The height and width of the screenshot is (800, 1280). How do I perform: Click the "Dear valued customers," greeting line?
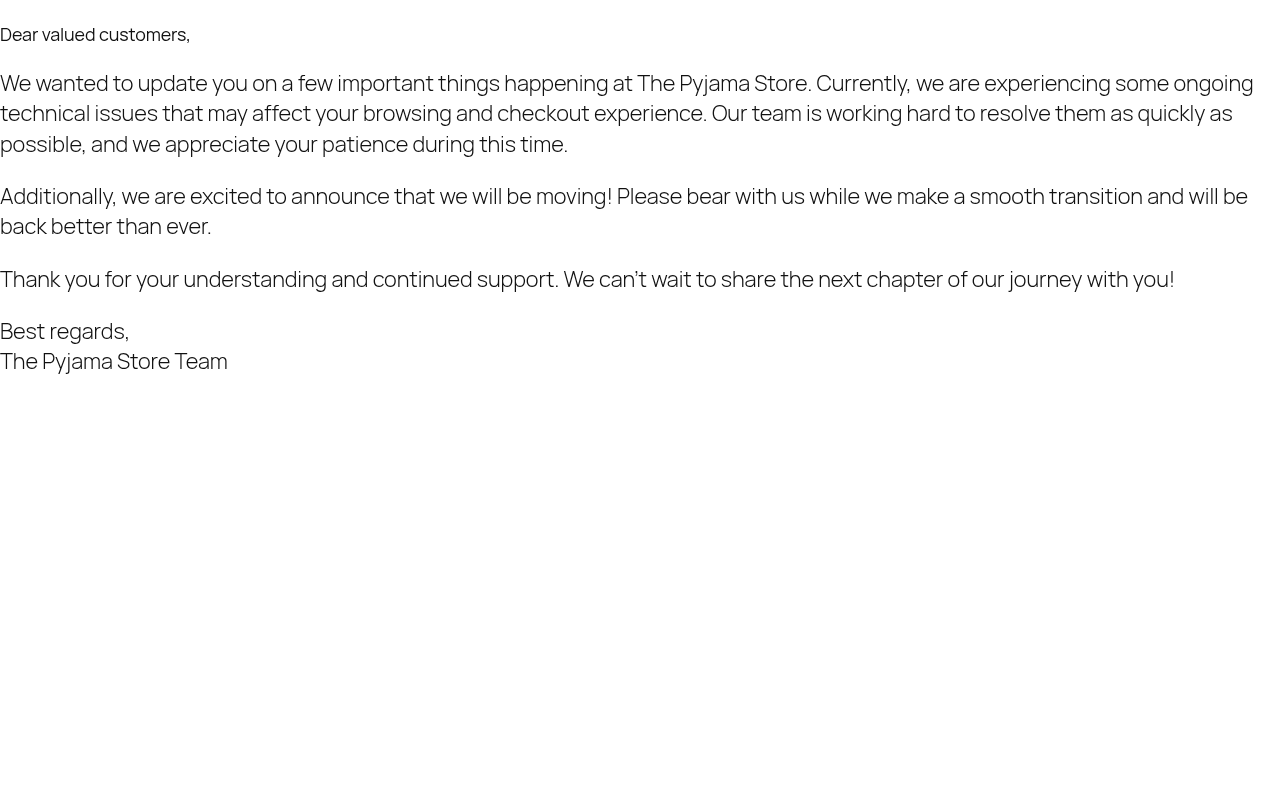(95, 34)
